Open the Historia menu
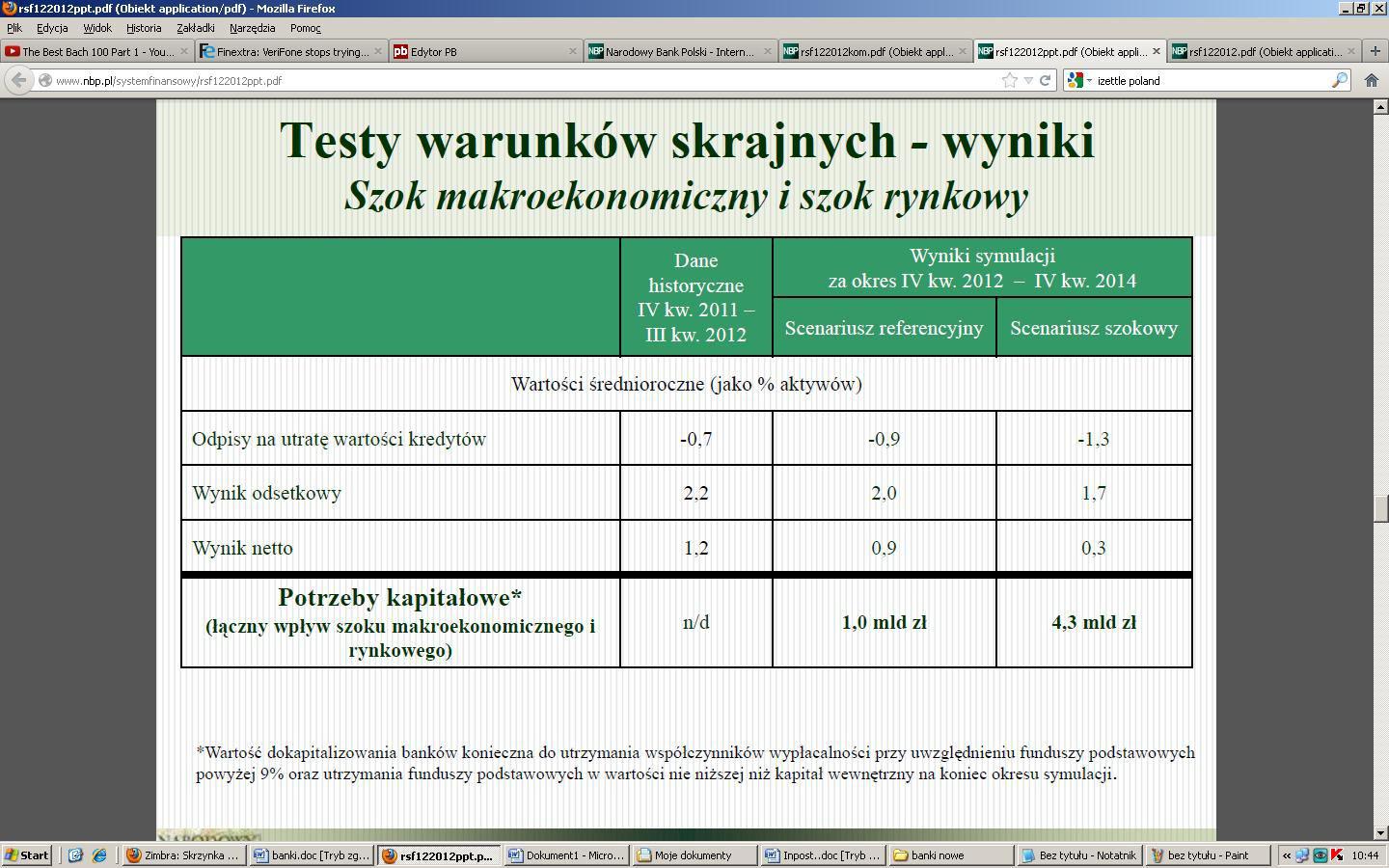This screenshot has height=868, width=1389. 144,28
